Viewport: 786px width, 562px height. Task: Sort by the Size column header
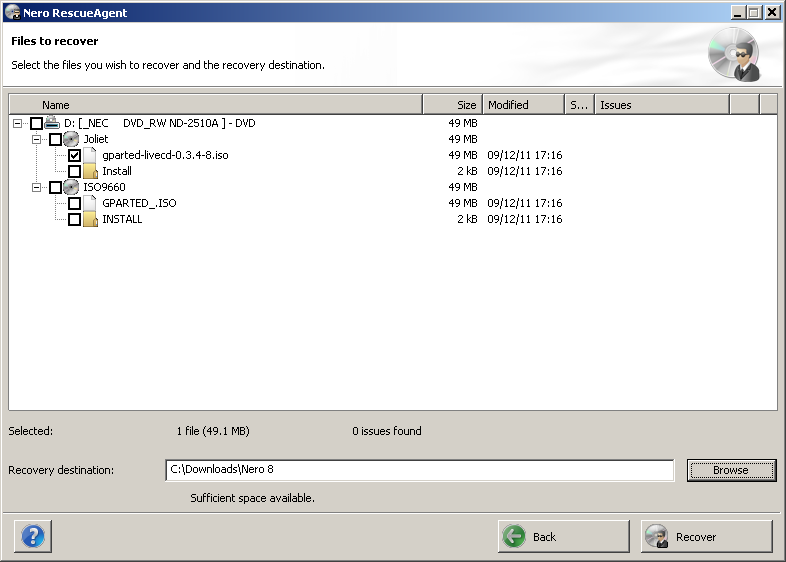click(453, 104)
